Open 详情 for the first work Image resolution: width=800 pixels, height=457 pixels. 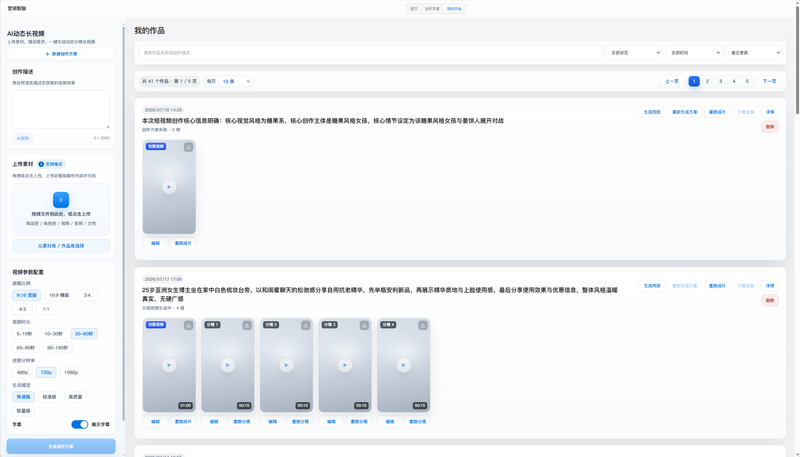[x=770, y=112]
